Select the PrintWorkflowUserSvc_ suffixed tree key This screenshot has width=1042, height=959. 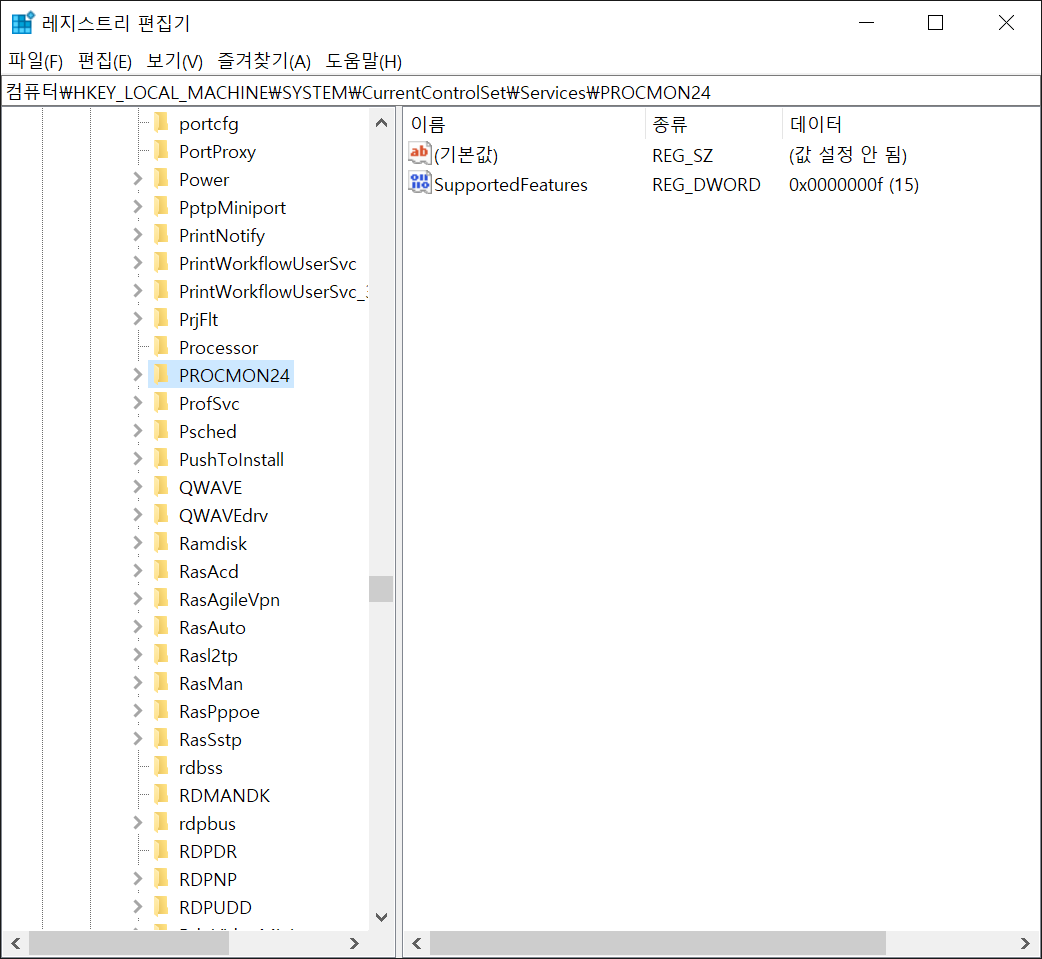pyautogui.click(x=273, y=291)
